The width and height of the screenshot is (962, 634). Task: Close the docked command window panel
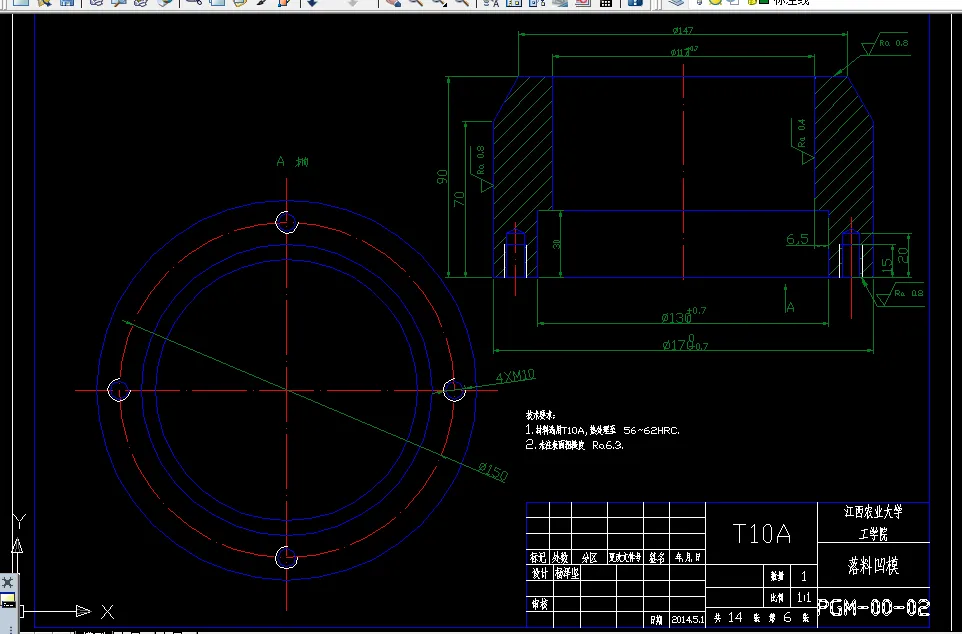coord(7,582)
